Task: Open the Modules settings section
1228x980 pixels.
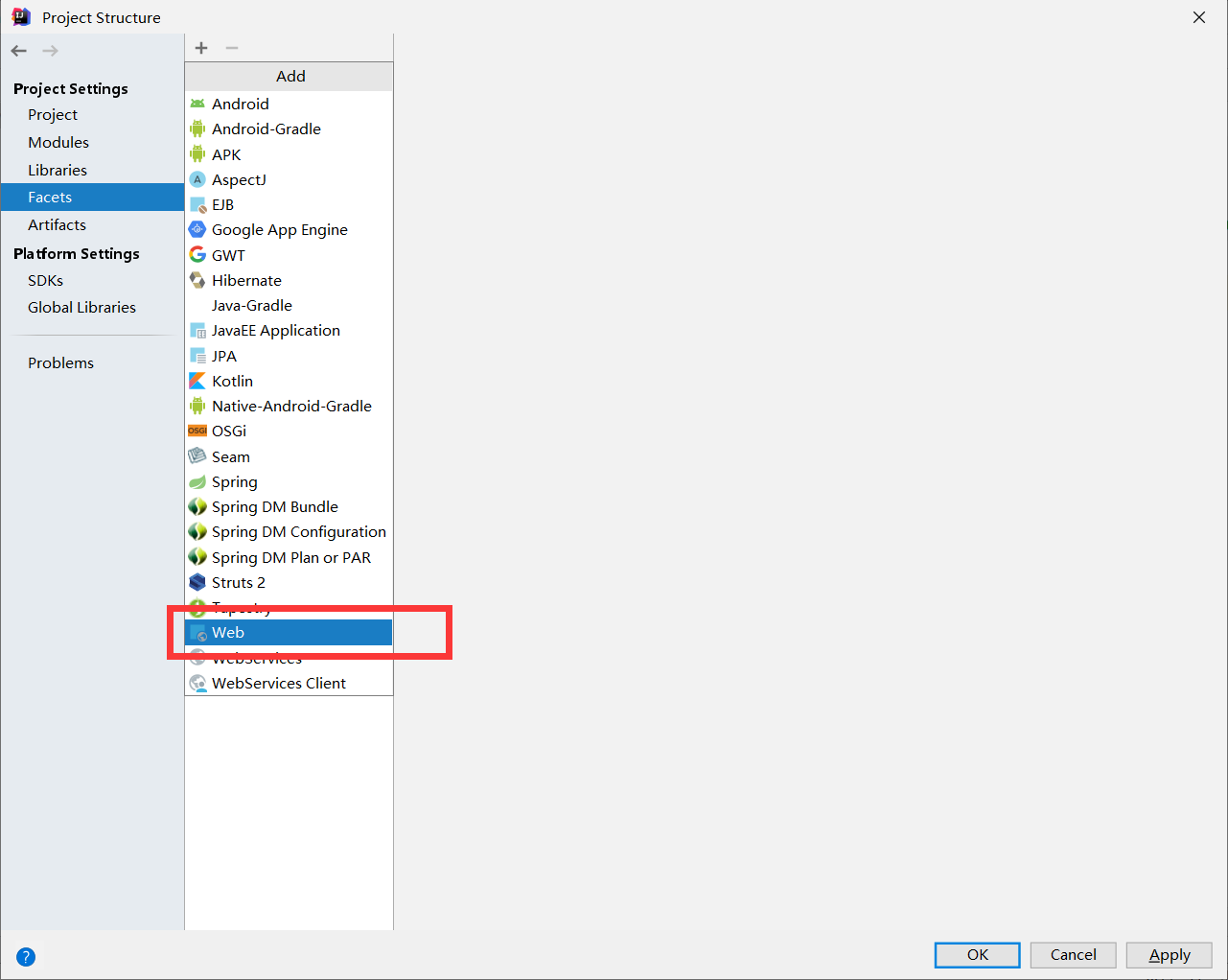Action: point(58,142)
